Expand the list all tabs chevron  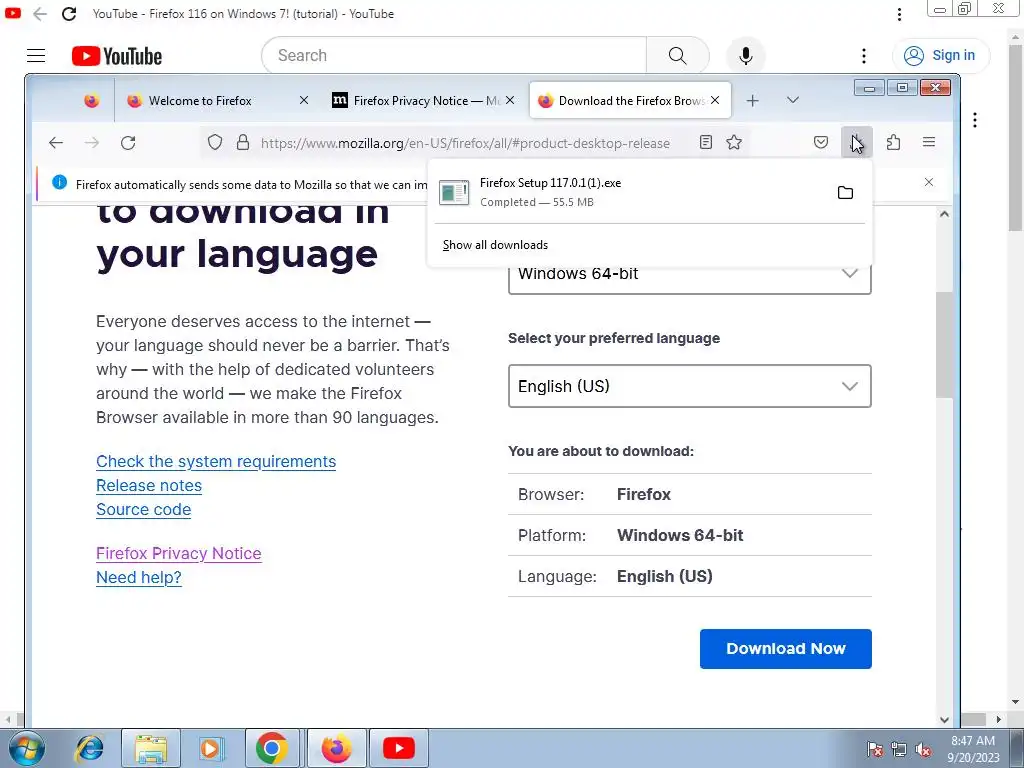point(793,100)
